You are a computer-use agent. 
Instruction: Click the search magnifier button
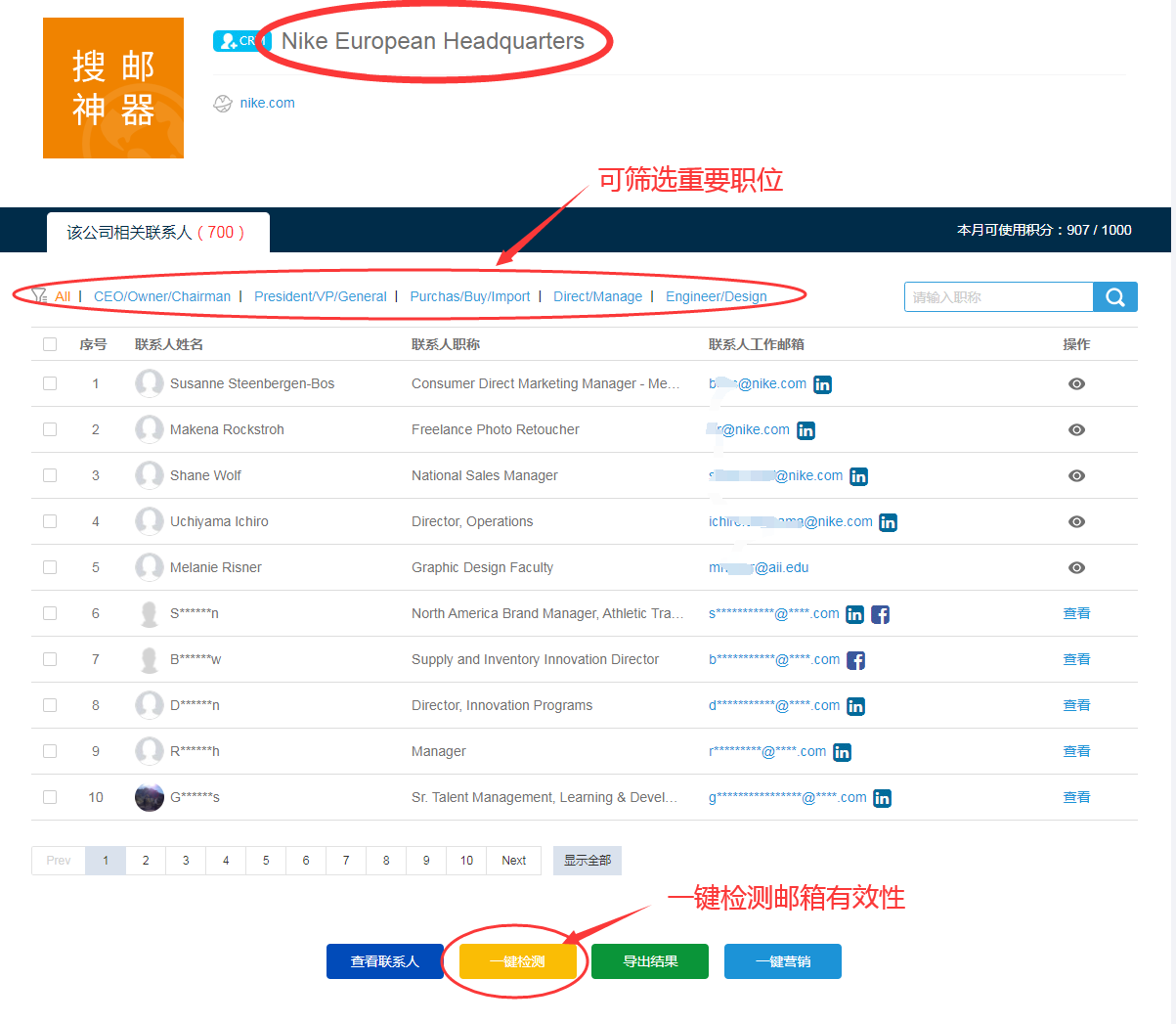1115,297
